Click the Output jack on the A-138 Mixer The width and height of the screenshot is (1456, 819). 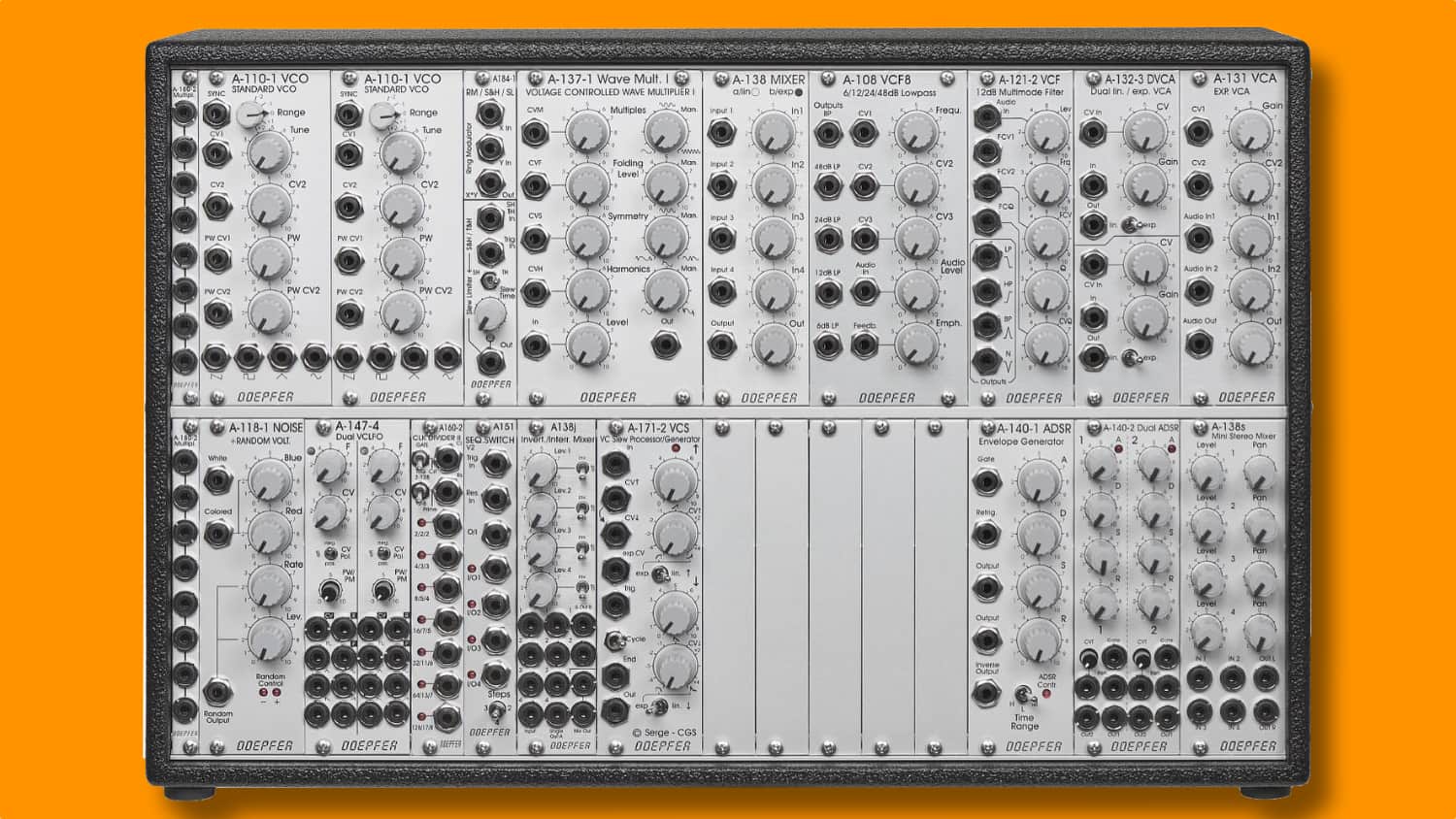click(x=721, y=344)
